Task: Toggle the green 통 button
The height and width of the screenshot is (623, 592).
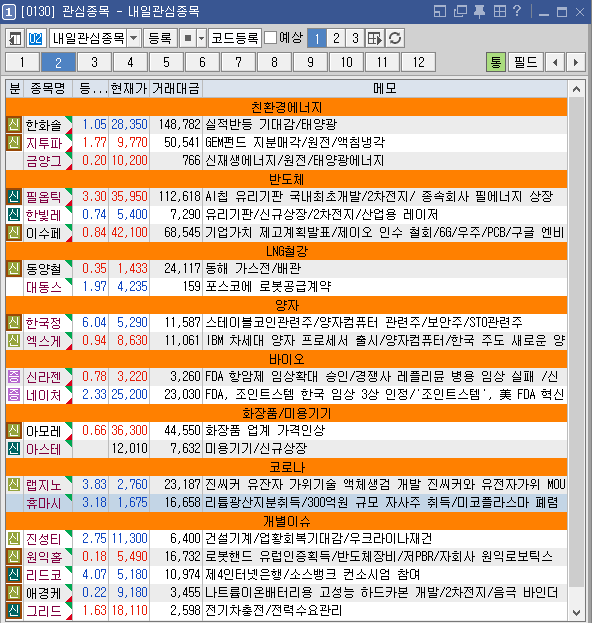Action: point(496,62)
